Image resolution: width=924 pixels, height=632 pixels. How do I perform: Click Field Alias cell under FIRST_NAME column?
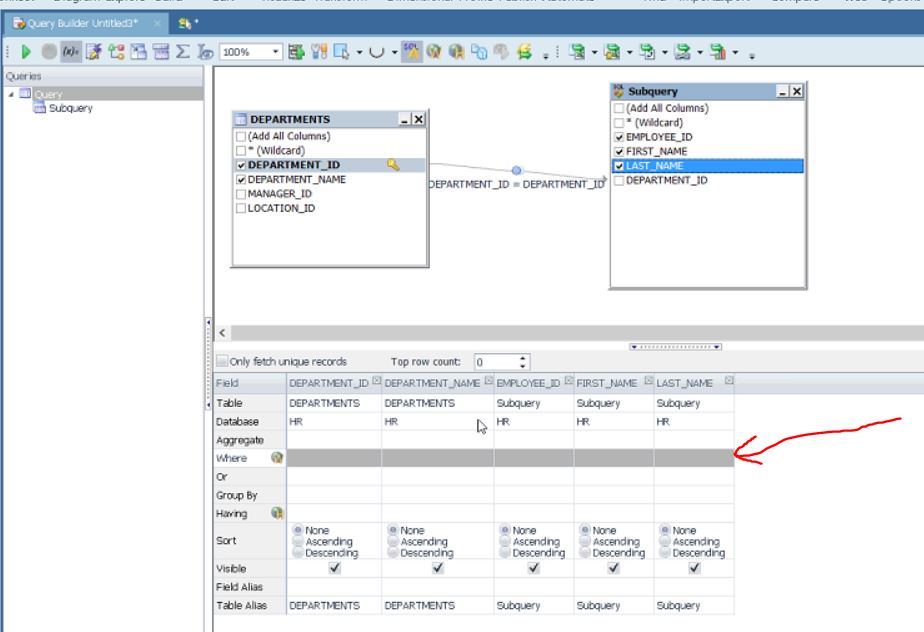(613, 587)
